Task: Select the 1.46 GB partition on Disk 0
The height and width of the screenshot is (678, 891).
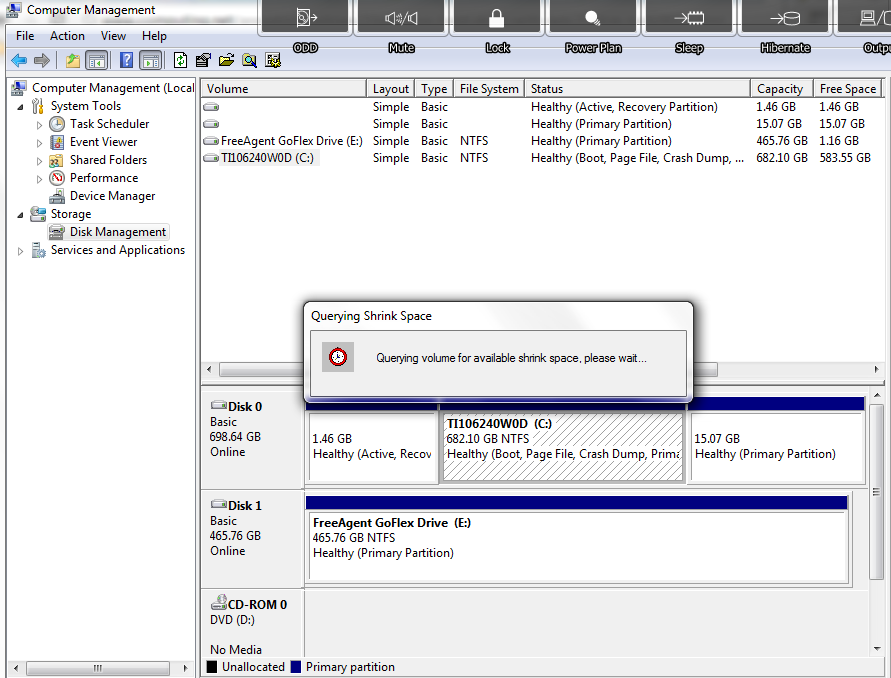Action: [x=372, y=447]
